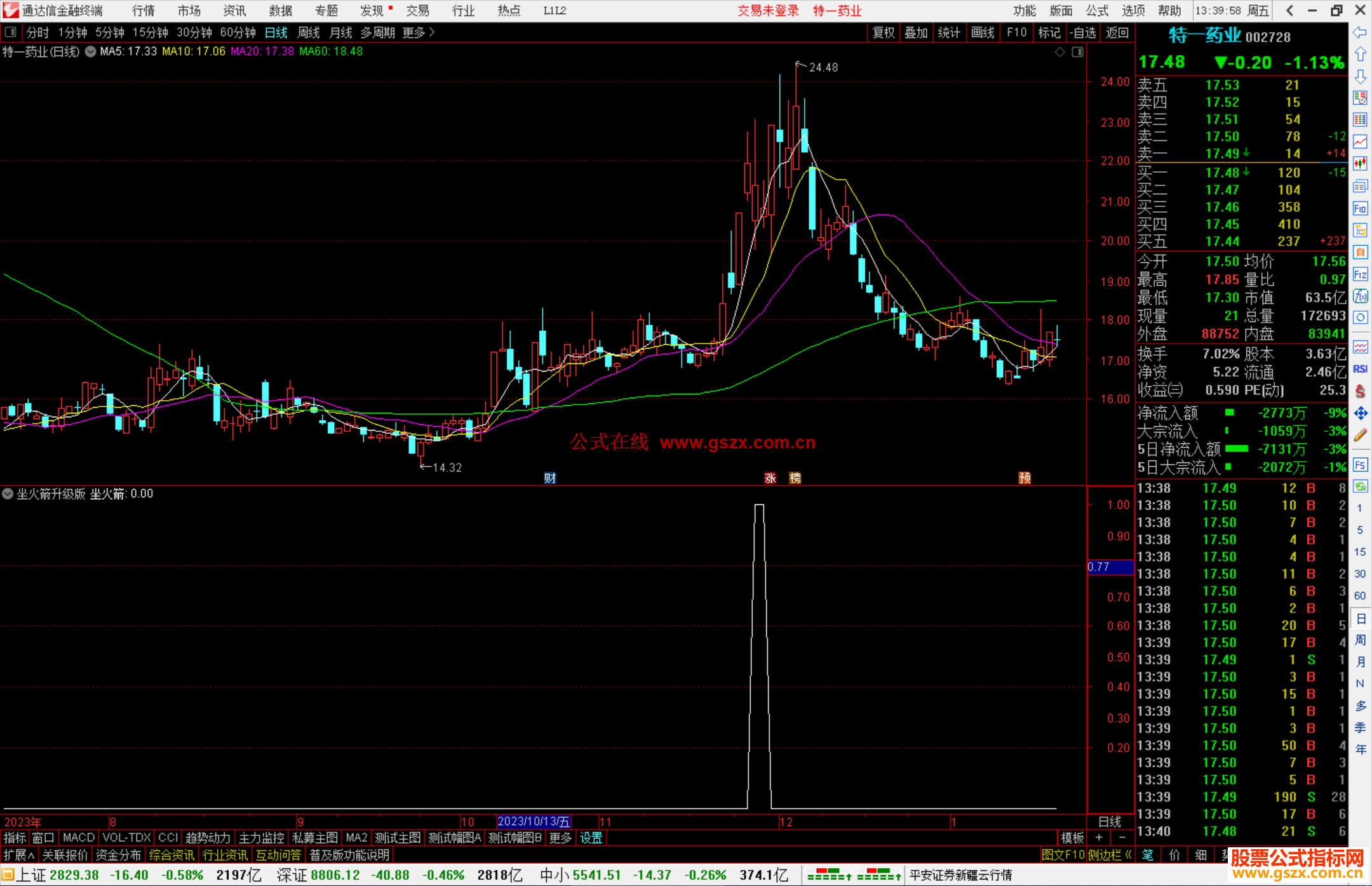1372x886 pixels.
Task: Click the 2023/10/13 date marker on timeline
Action: pos(533,821)
